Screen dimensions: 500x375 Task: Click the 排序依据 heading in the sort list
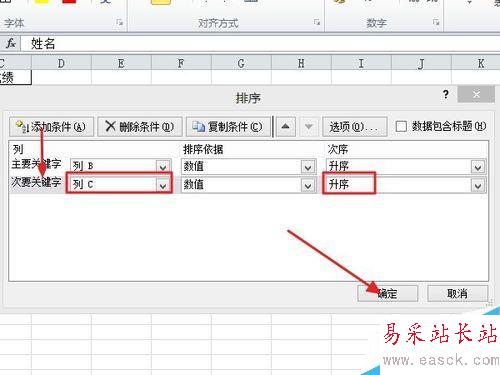pyautogui.click(x=203, y=149)
